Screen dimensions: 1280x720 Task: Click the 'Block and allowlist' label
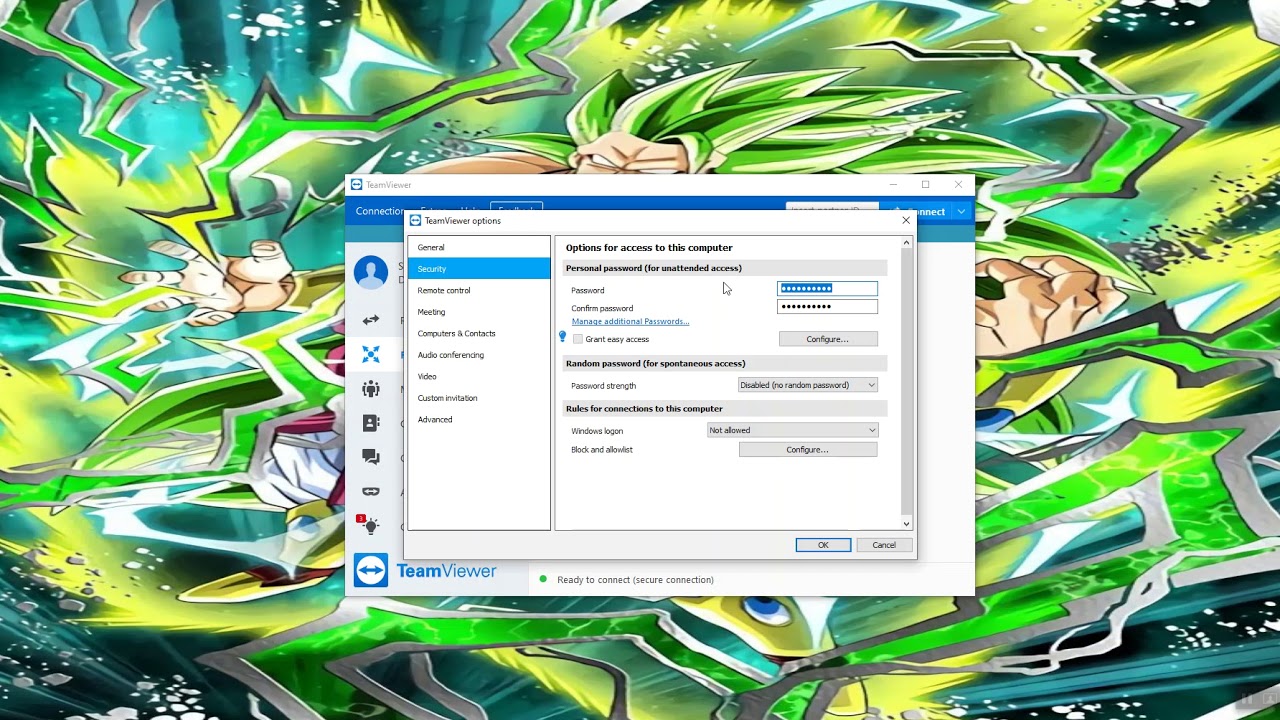coord(602,450)
